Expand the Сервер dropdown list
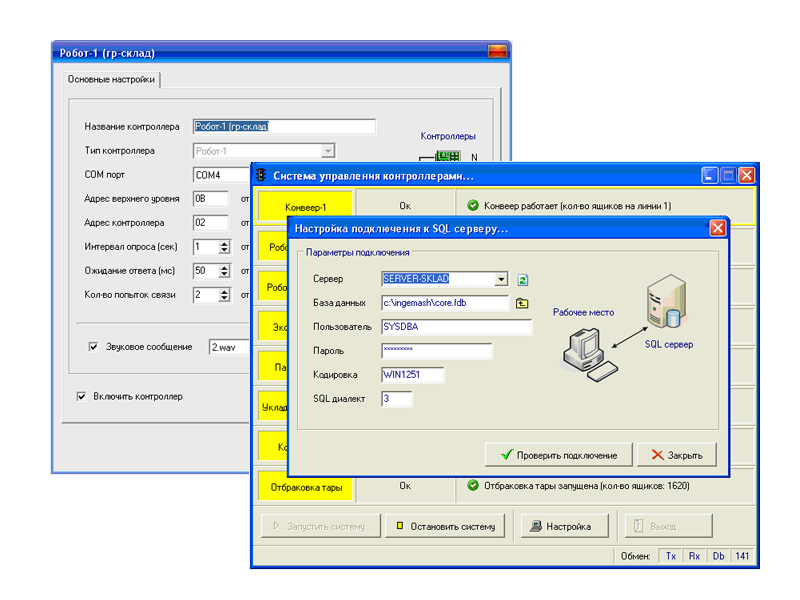This screenshot has width=800, height=600. tap(501, 279)
